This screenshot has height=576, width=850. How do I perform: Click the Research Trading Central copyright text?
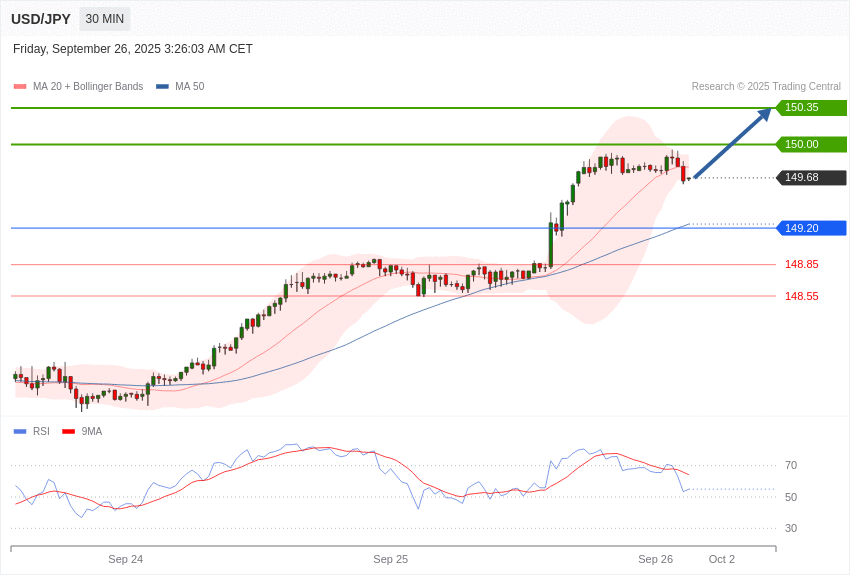pyautogui.click(x=766, y=87)
